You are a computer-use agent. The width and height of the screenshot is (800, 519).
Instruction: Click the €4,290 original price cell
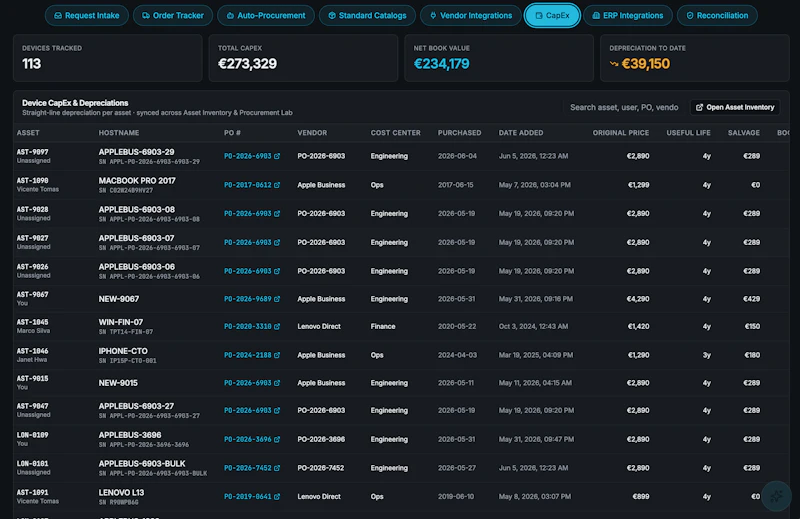(x=638, y=299)
